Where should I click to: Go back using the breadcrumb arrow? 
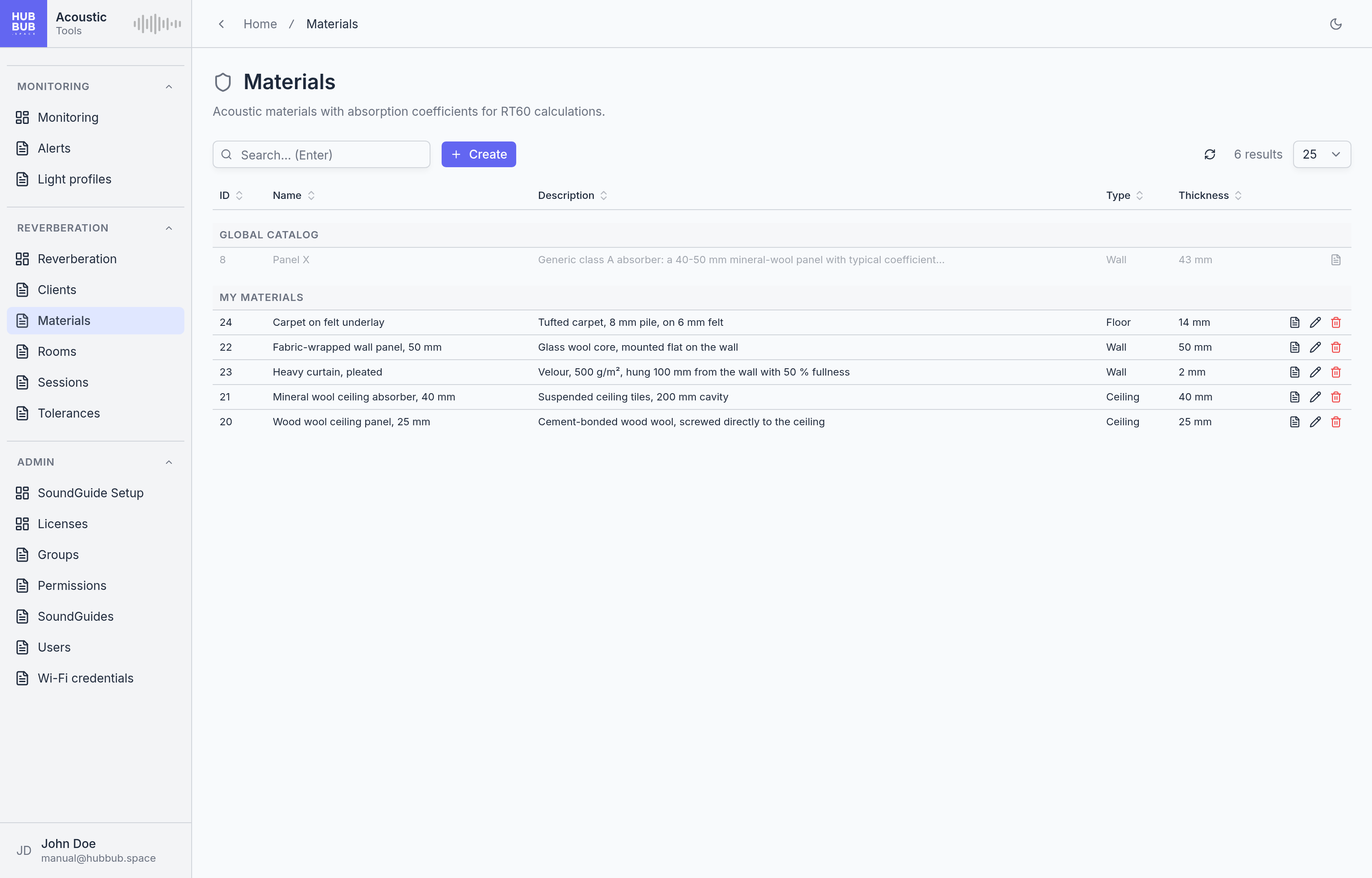coord(222,24)
